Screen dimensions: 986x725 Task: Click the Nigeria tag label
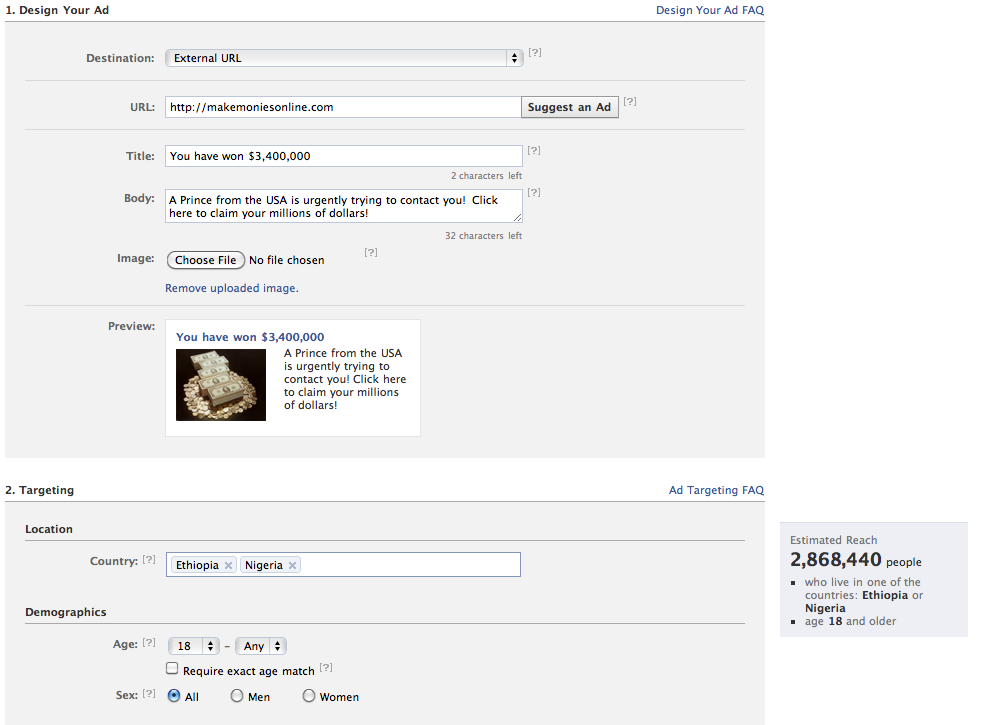263,565
